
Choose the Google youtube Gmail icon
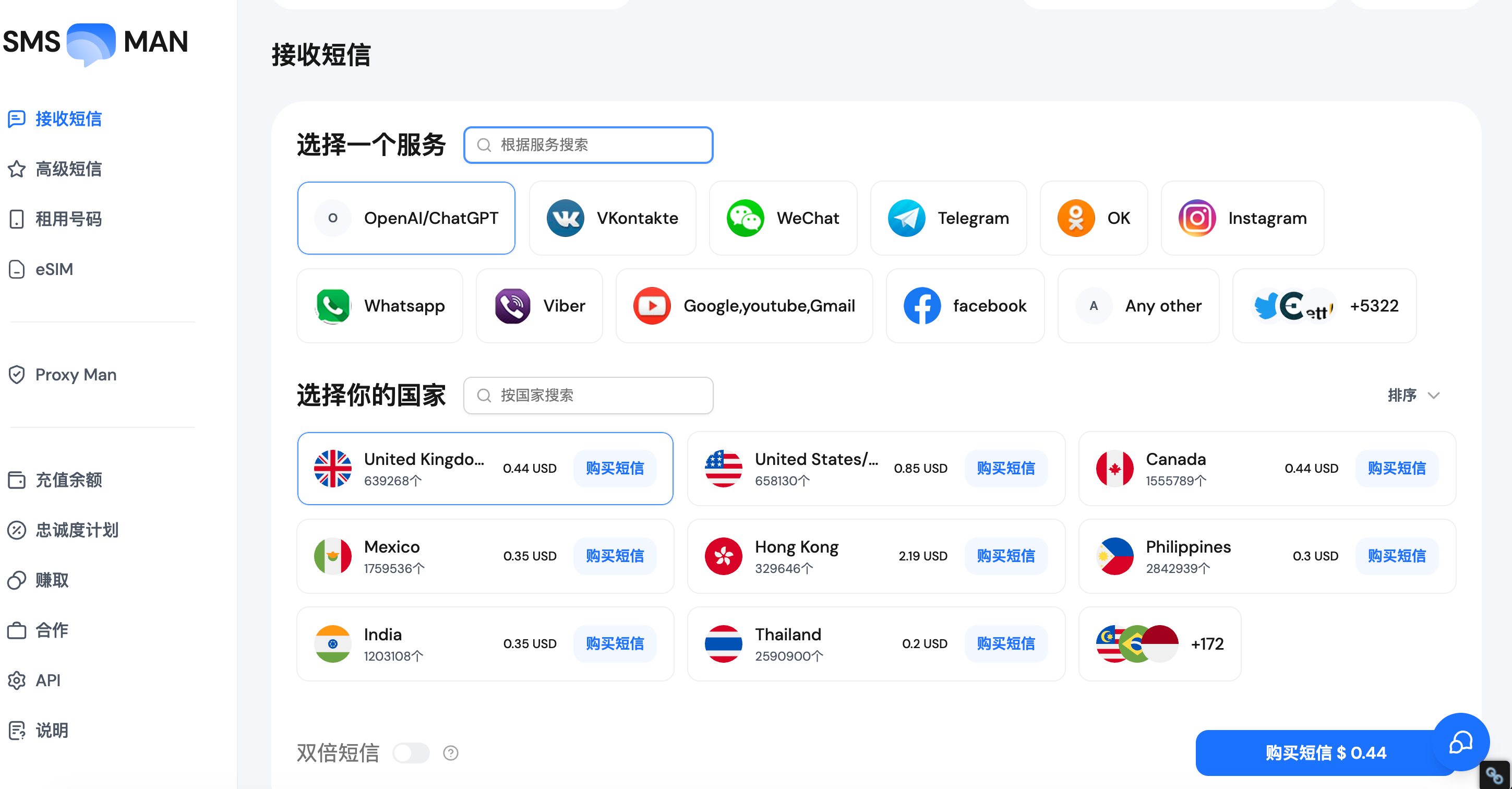[652, 306]
